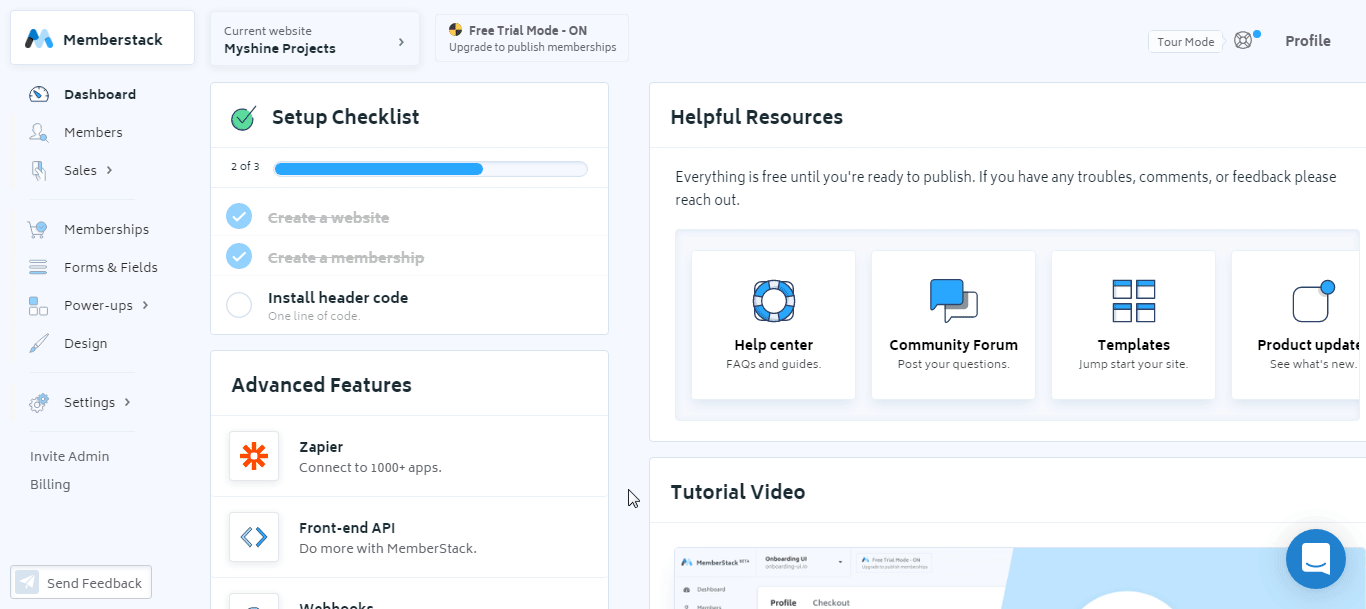
Task: Click the Dashboard speedometer icon
Action: pos(39,94)
